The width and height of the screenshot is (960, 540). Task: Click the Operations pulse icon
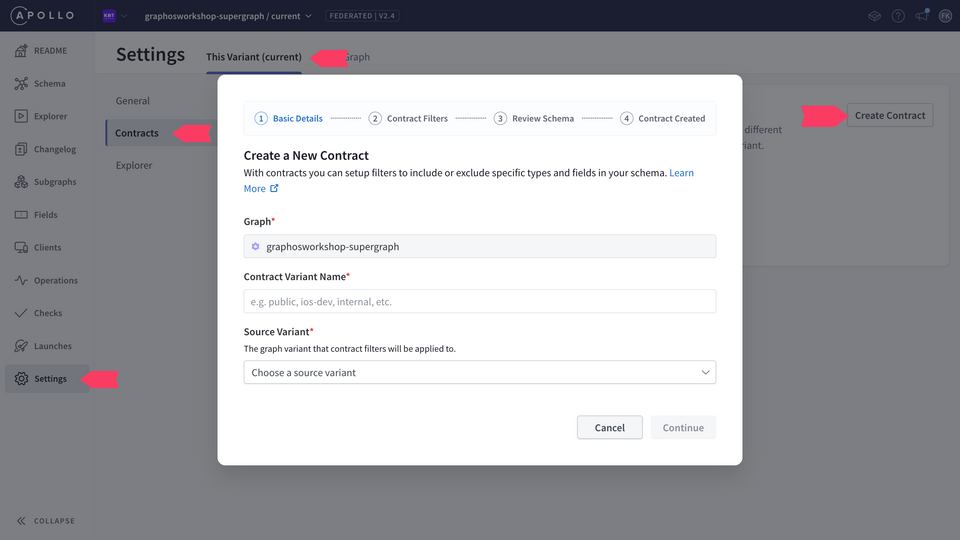pos(21,280)
